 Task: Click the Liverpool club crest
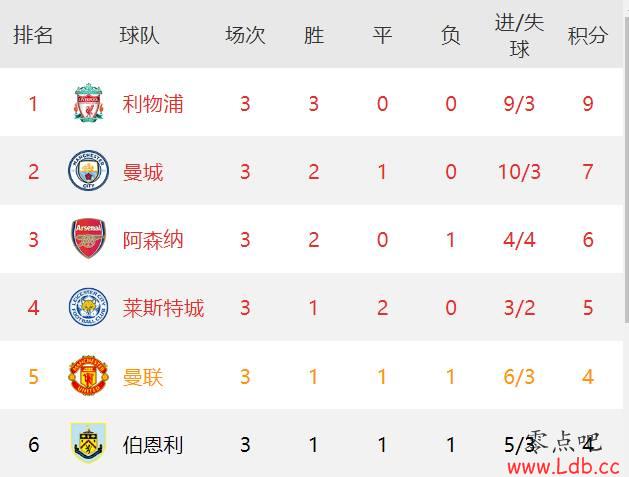(x=88, y=104)
